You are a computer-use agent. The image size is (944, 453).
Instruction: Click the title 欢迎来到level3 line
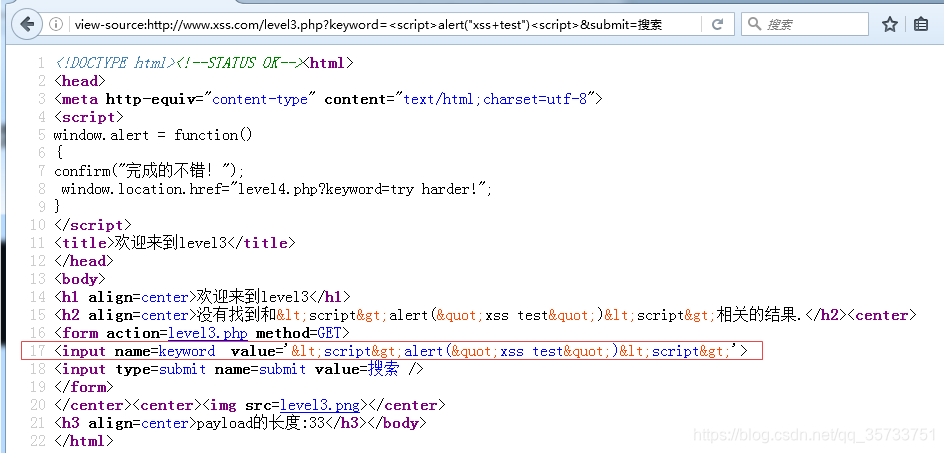click(x=175, y=243)
